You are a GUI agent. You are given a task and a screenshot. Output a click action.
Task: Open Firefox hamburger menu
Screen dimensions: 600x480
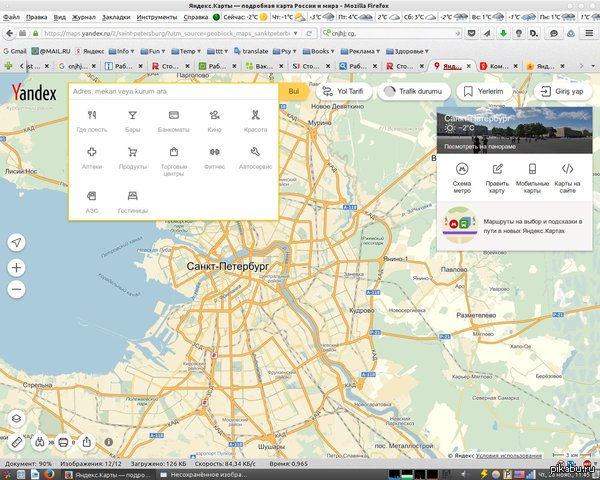[589, 34]
